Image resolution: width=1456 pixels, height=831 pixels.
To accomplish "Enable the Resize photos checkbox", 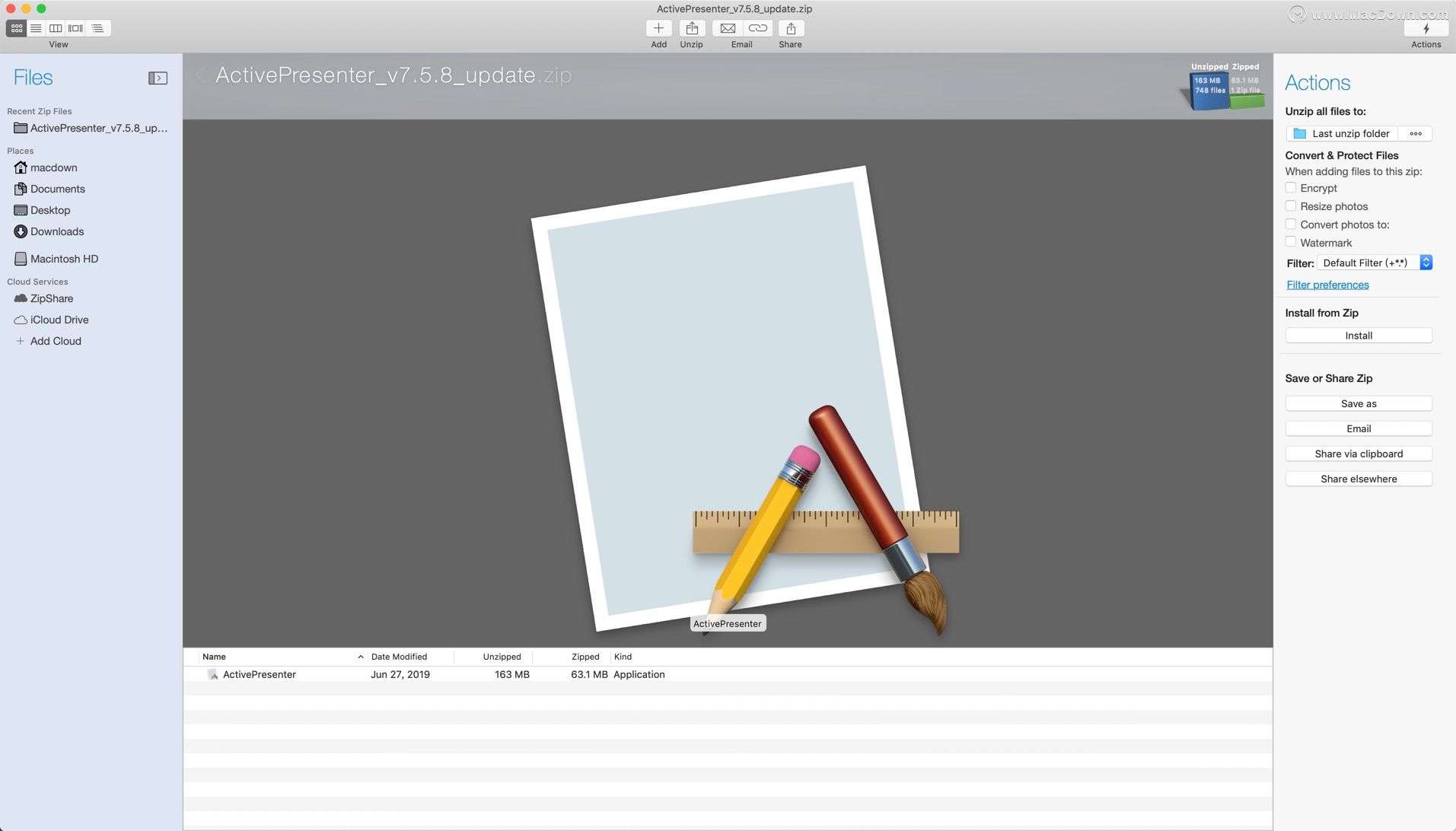I will coord(1291,205).
